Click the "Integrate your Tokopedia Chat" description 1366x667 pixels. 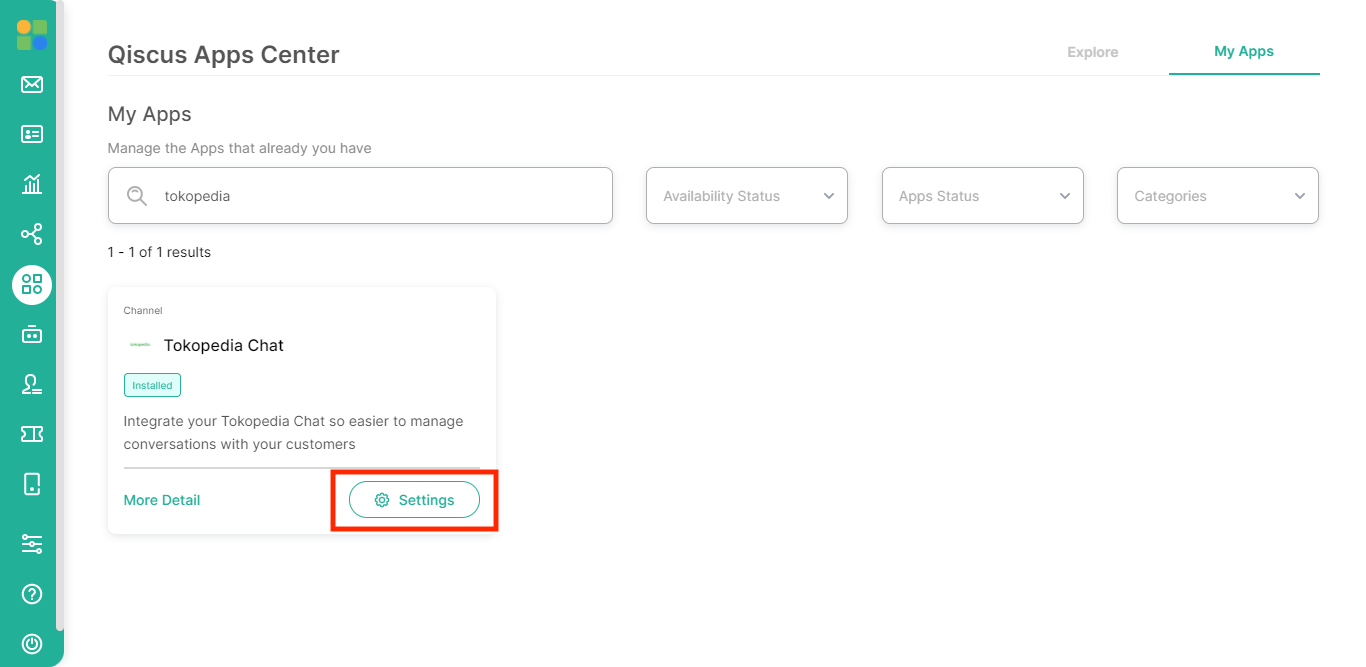click(x=294, y=432)
